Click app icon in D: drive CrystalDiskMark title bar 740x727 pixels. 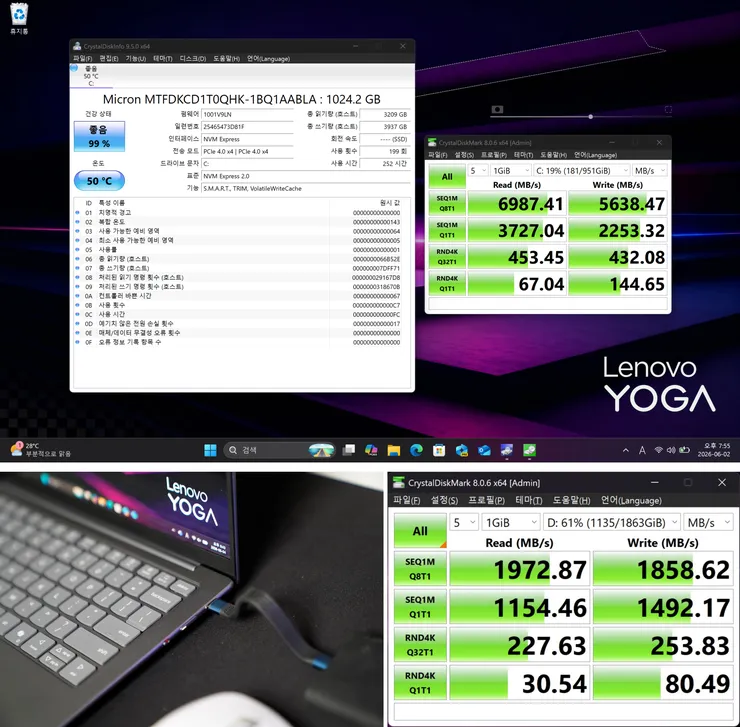[x=399, y=482]
